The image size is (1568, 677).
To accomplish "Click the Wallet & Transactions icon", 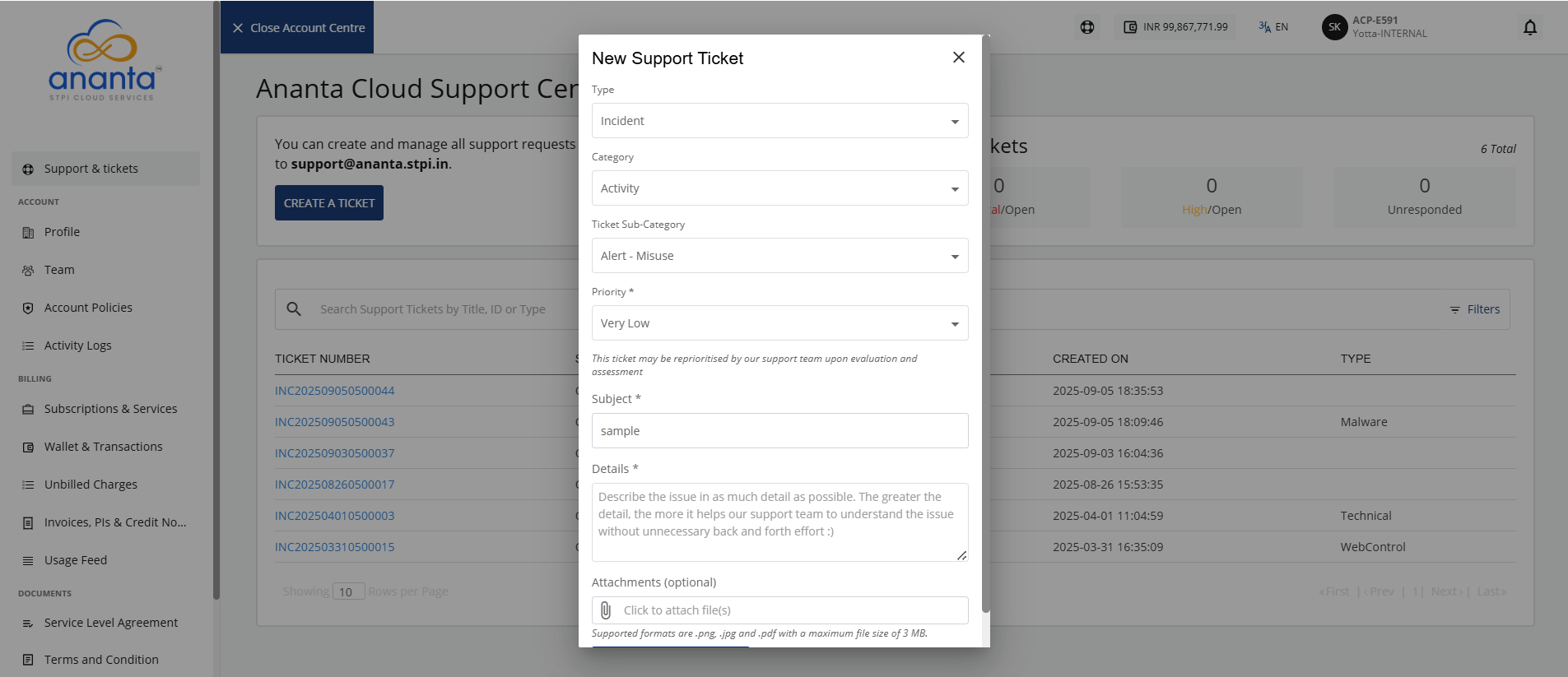I will tap(28, 447).
